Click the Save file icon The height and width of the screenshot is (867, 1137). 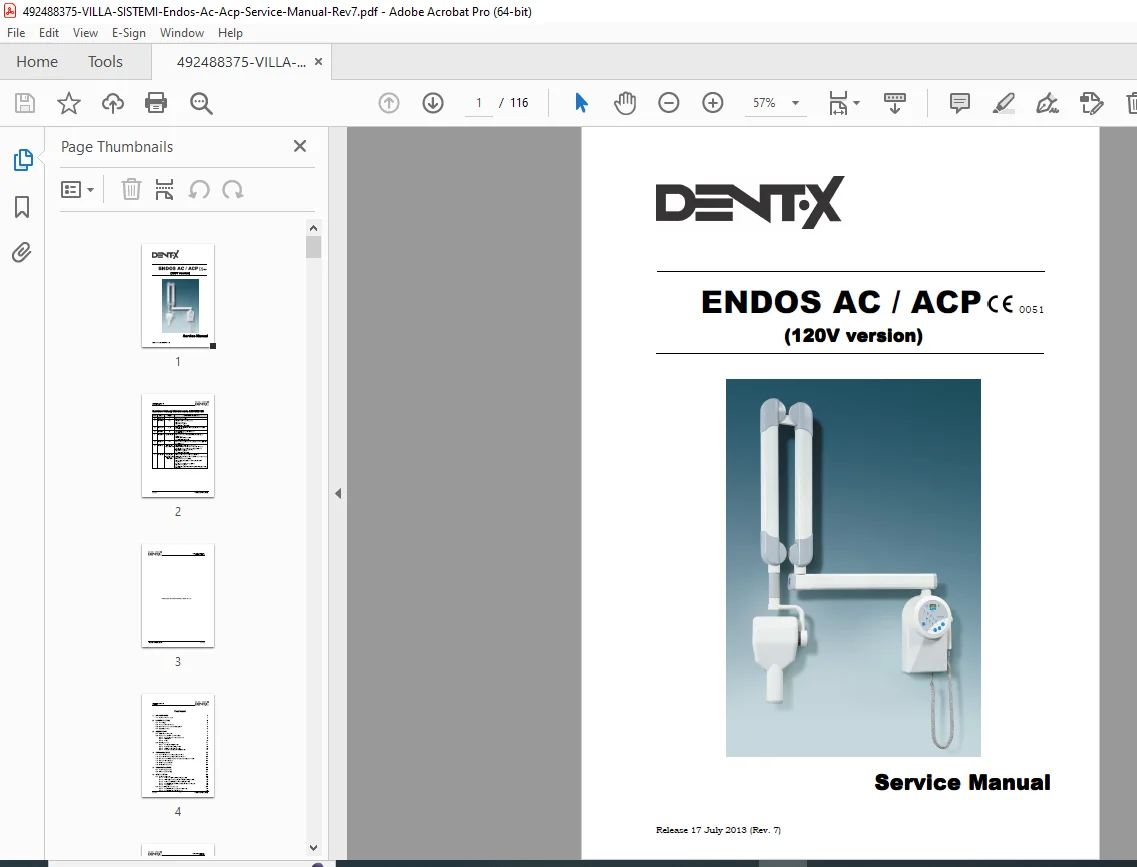click(25, 103)
